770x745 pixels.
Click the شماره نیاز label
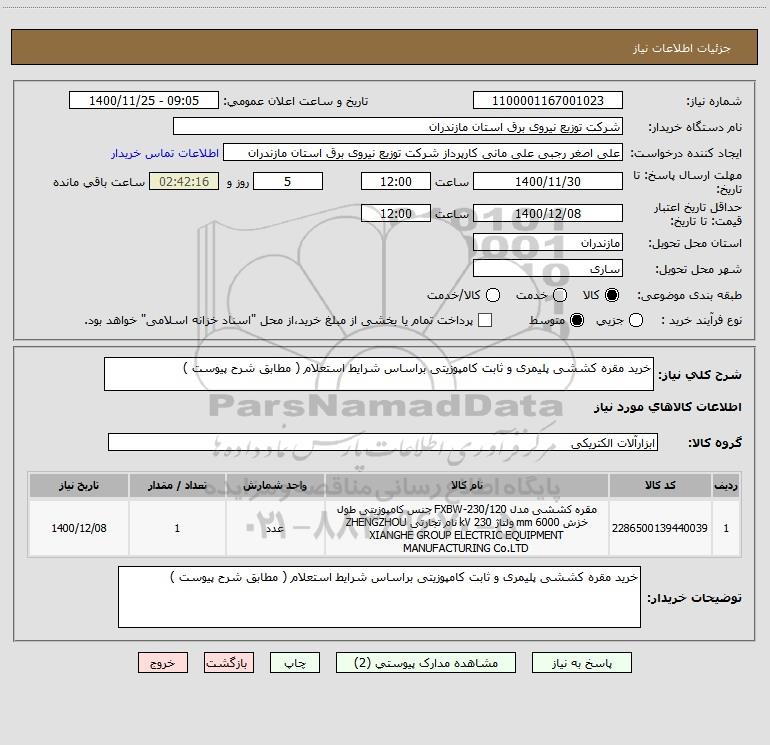coord(714,102)
